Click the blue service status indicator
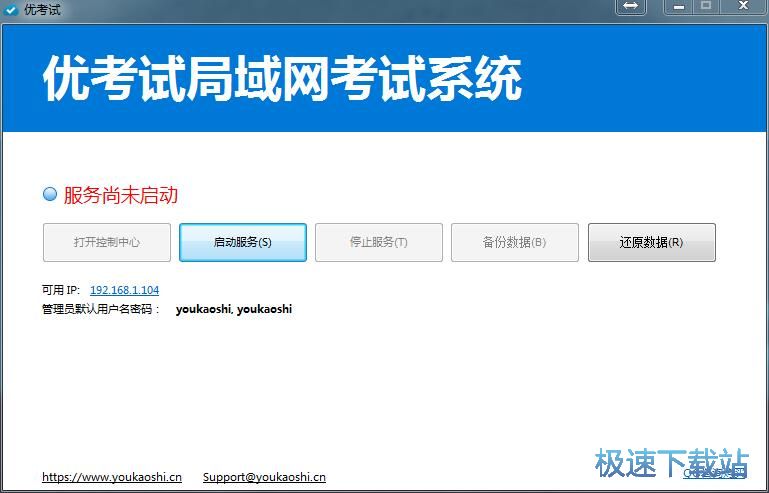 pos(50,194)
